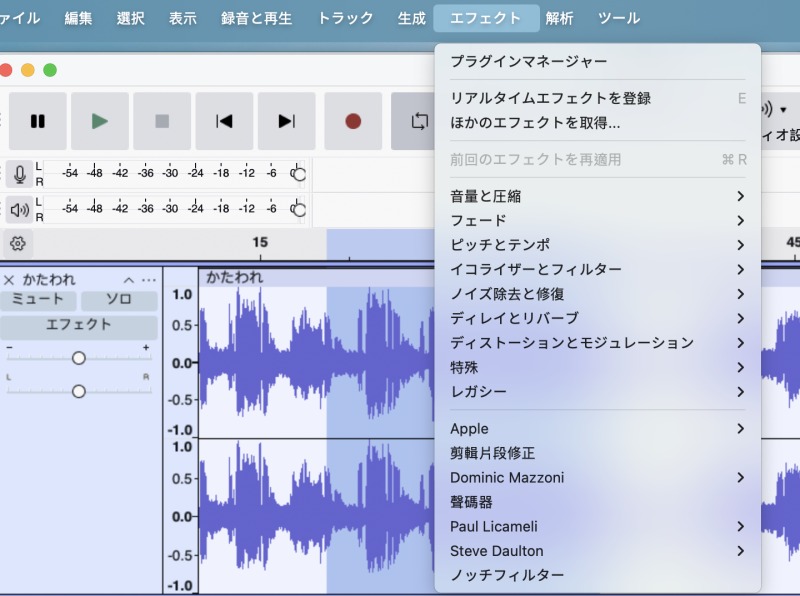The width and height of the screenshot is (800, 596).
Task: Expand the レガシー submenu
Action: (x=597, y=392)
